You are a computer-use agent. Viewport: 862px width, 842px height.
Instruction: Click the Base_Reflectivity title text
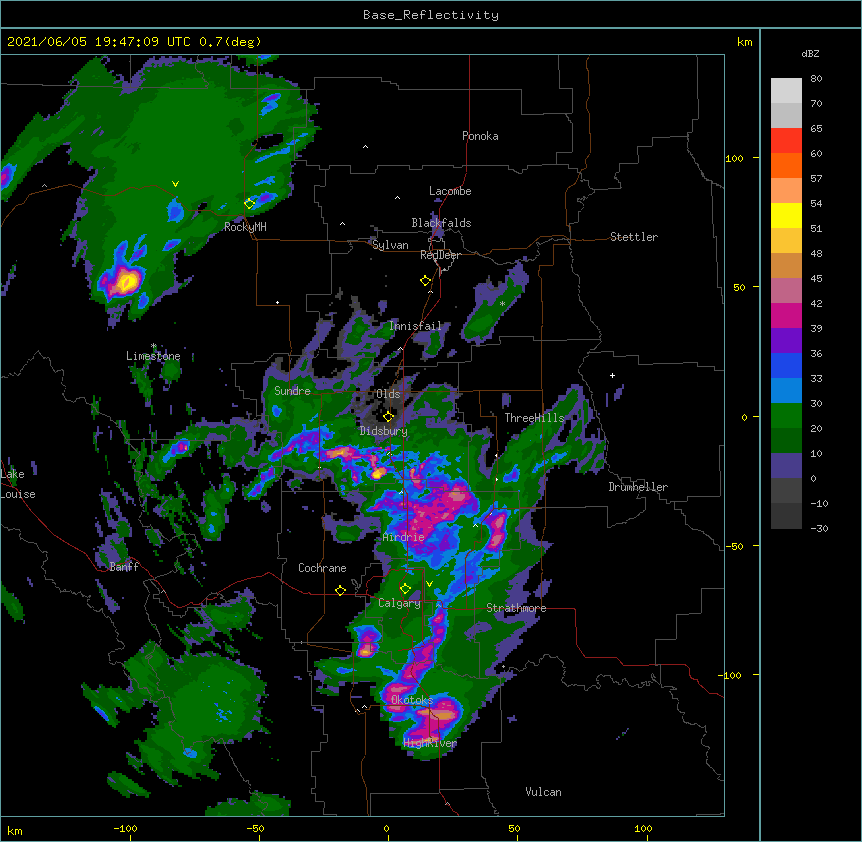(x=431, y=15)
